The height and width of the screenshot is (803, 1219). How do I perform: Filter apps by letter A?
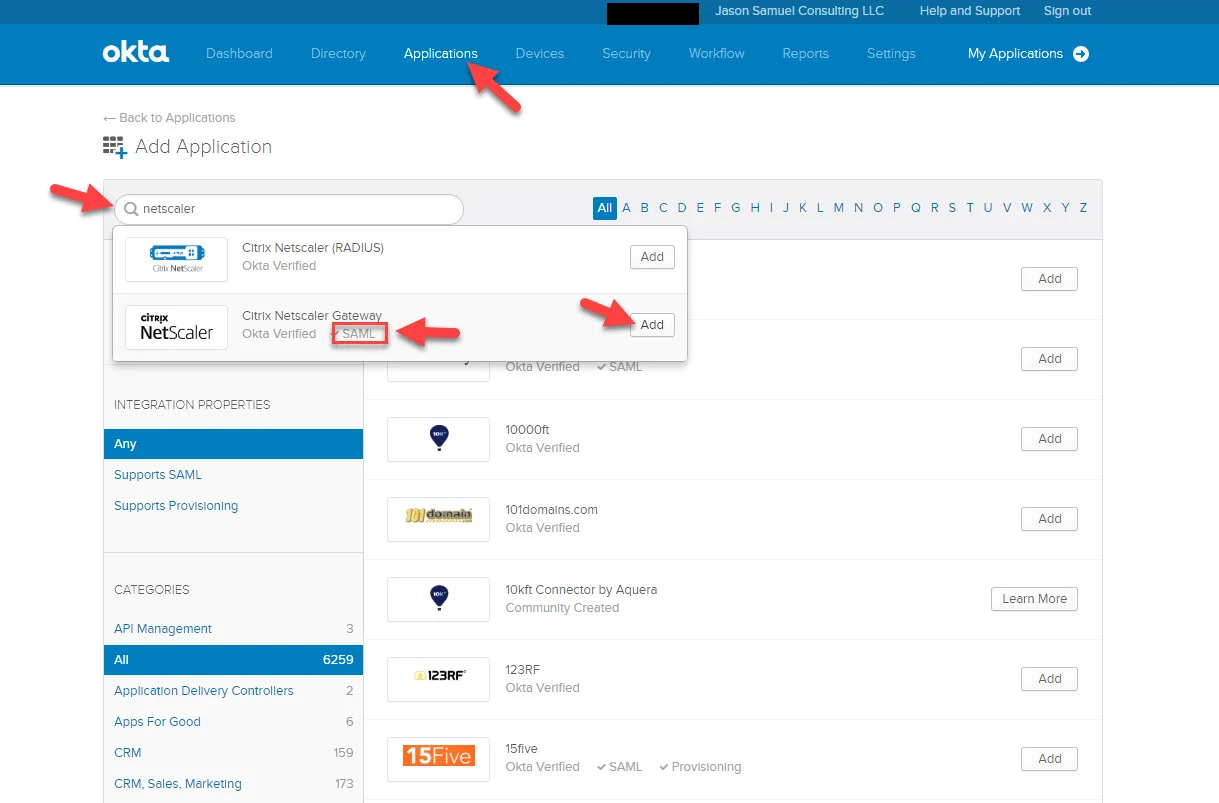click(x=626, y=208)
